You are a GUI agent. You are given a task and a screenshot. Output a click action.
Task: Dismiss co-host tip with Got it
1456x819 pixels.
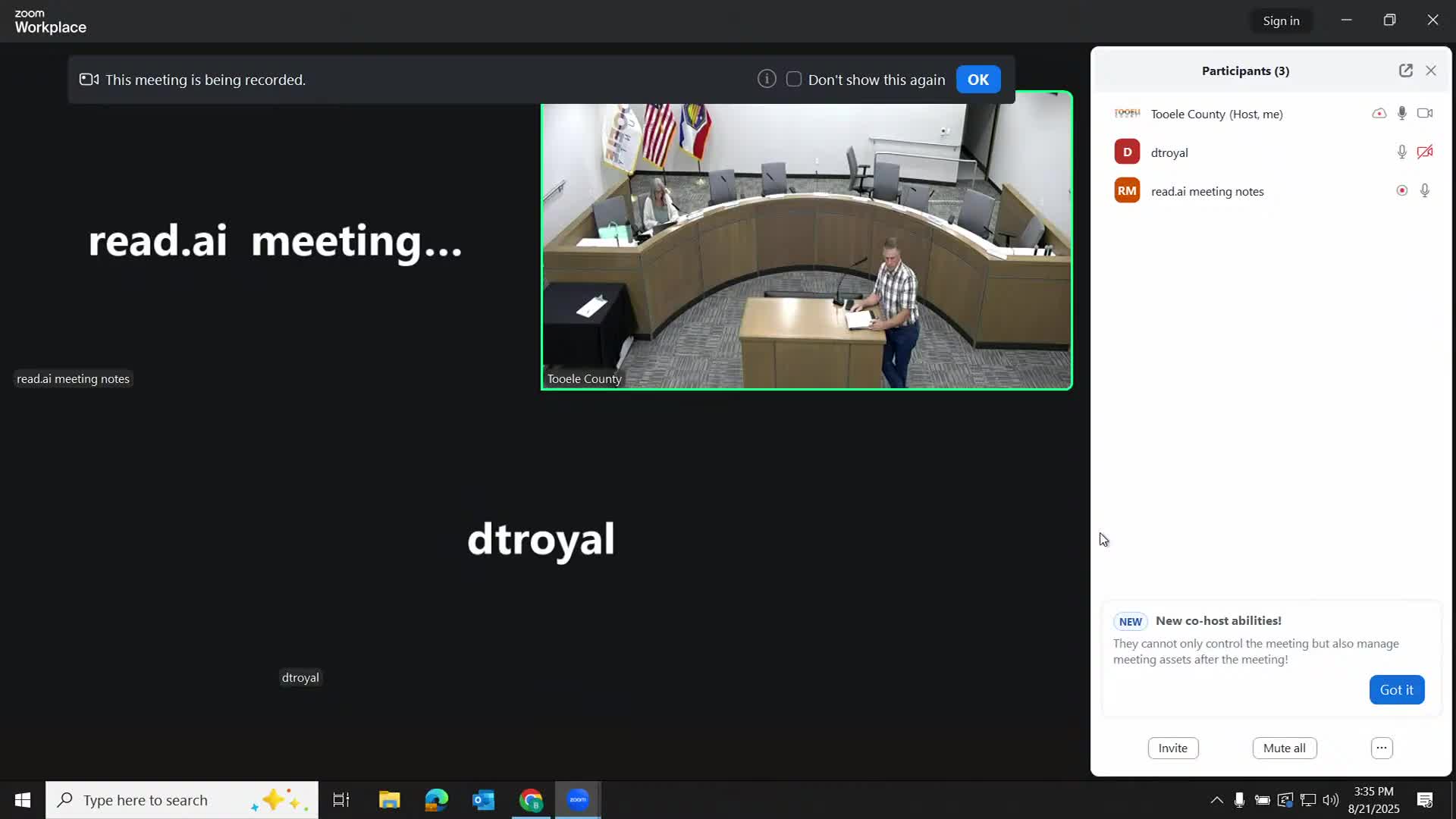tap(1396, 690)
